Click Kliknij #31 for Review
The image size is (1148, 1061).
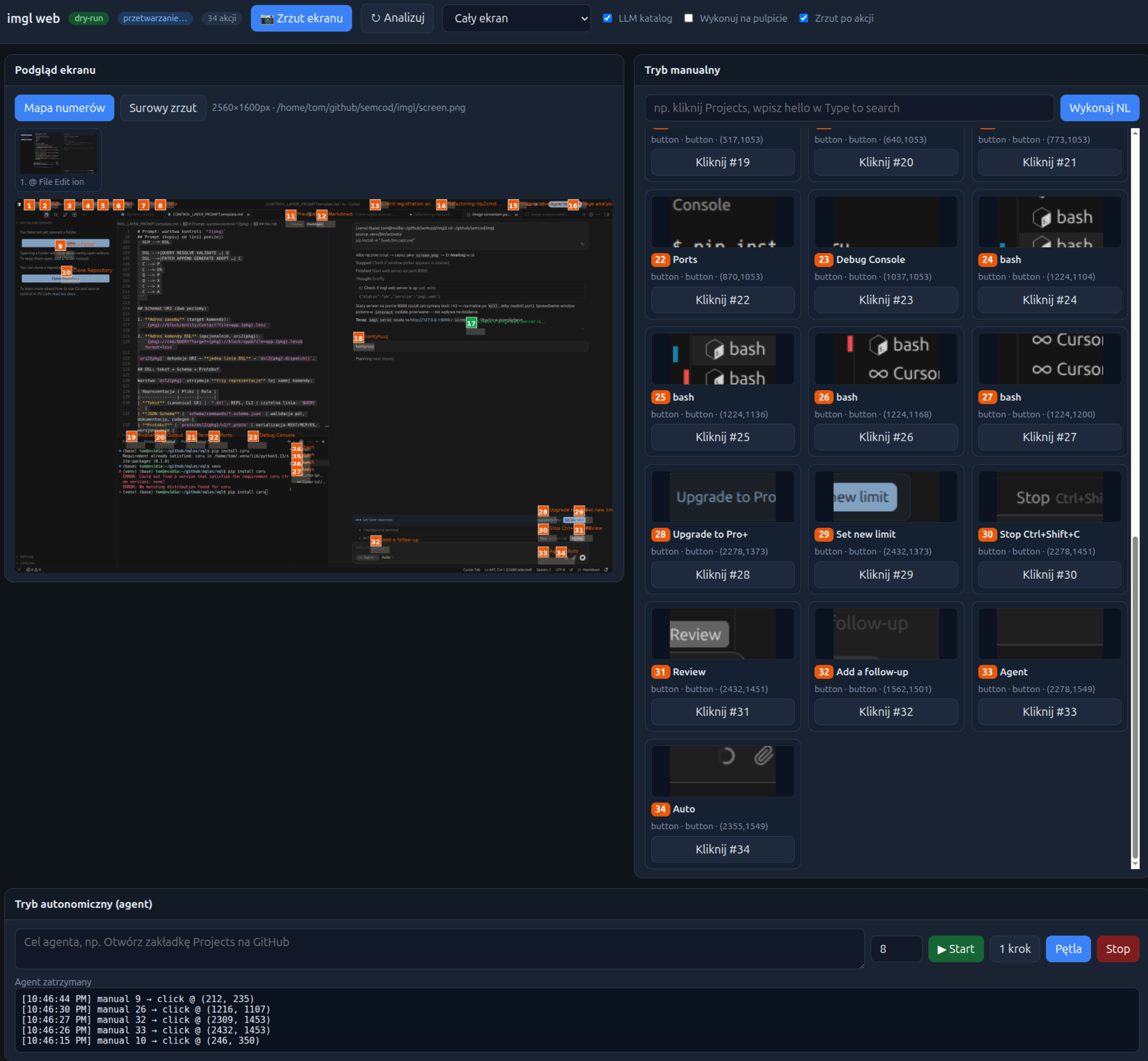[x=723, y=712]
